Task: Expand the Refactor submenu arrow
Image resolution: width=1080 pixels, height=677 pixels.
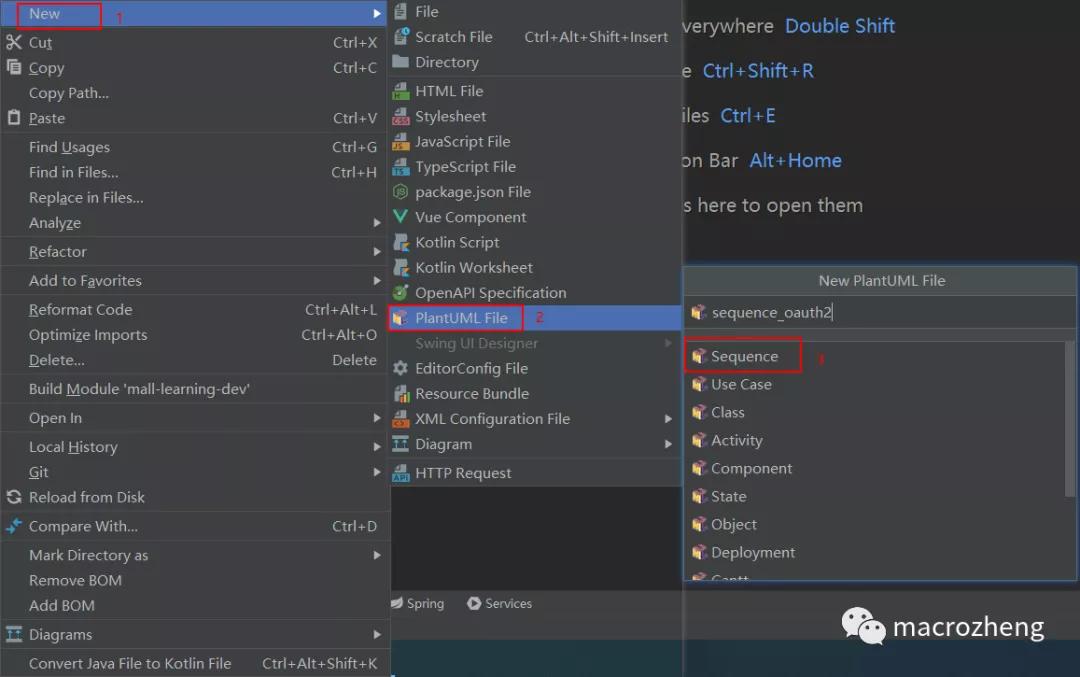Action: 377,251
